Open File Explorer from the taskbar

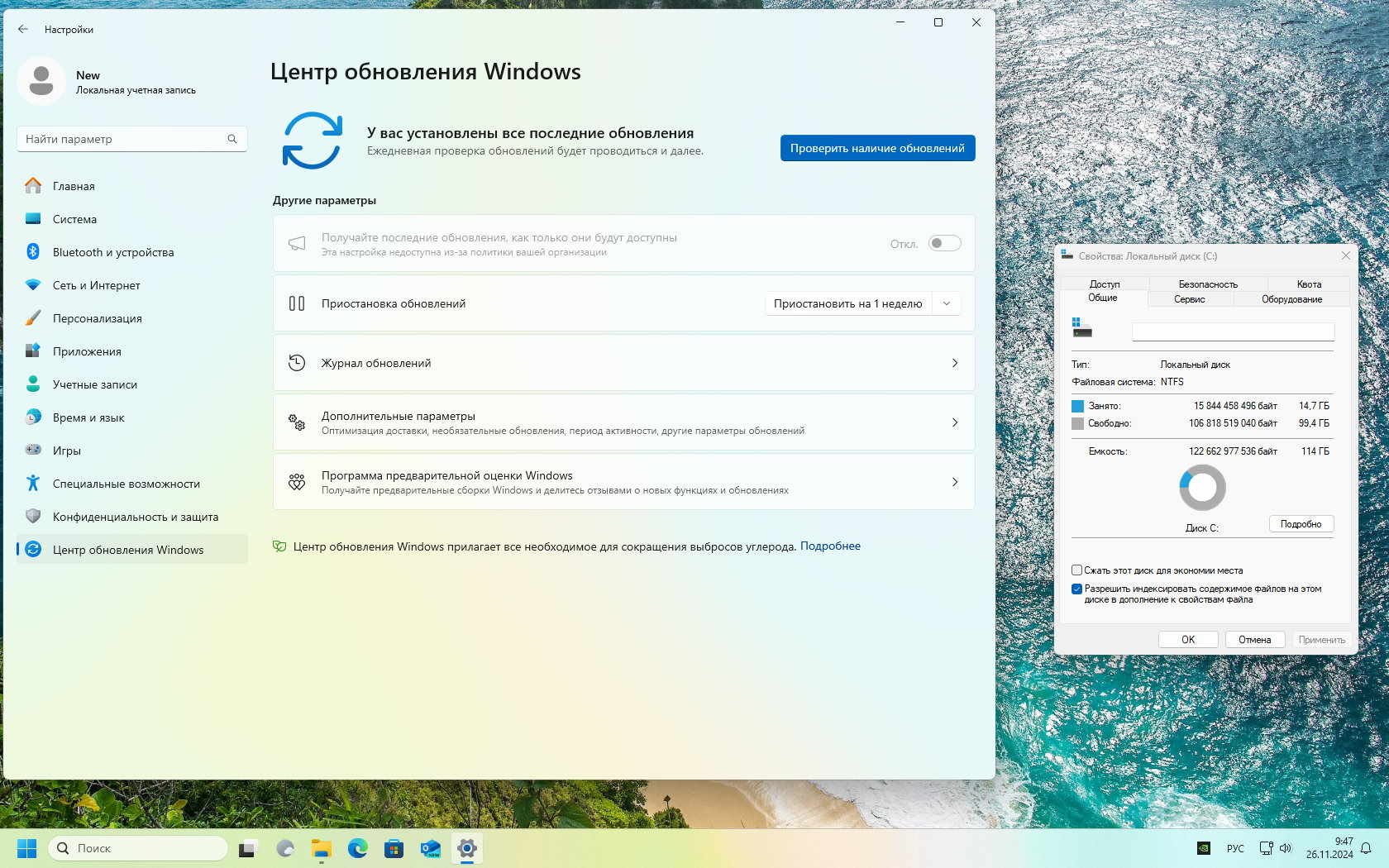click(x=321, y=848)
